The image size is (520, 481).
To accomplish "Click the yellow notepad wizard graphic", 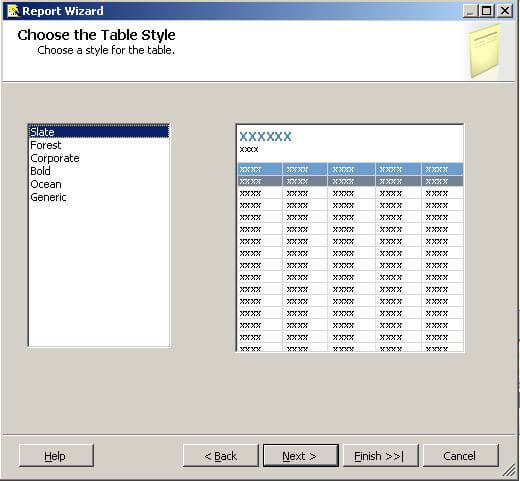I will 485,52.
